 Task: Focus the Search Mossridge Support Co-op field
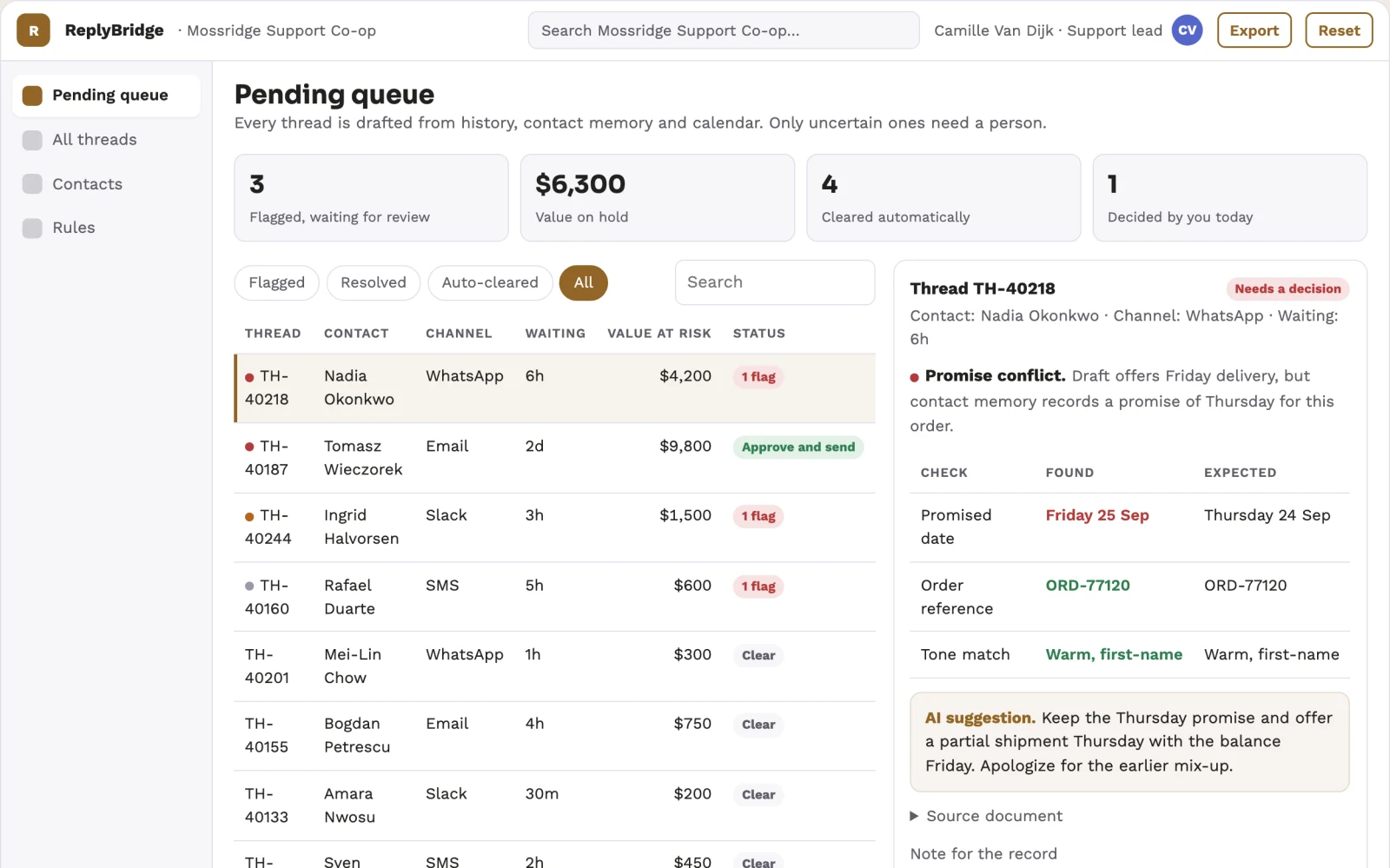(723, 30)
